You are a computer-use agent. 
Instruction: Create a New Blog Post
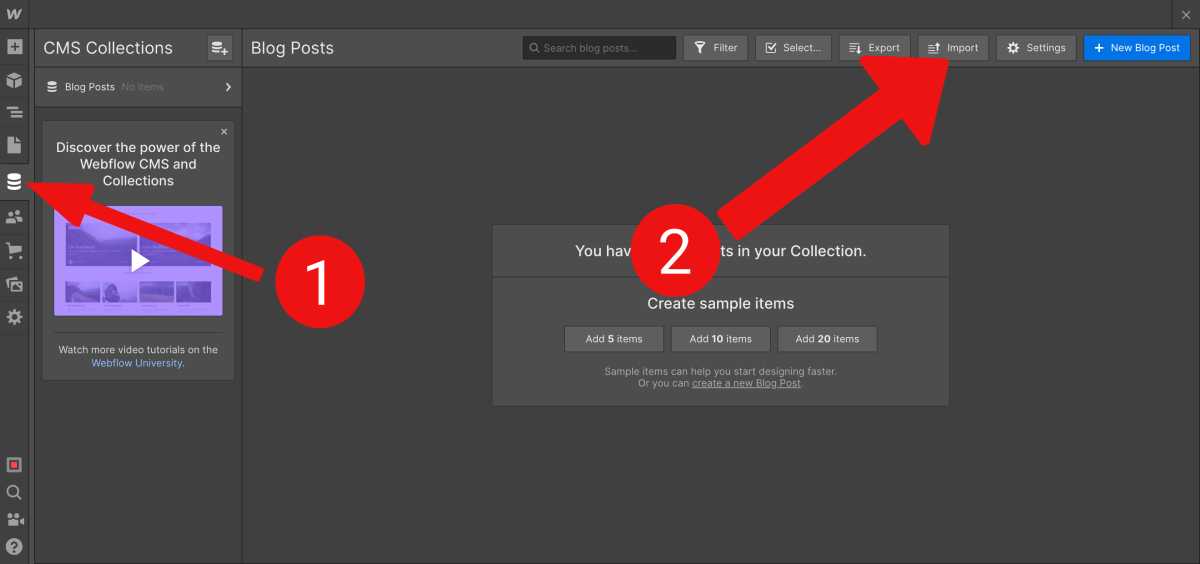(1137, 47)
